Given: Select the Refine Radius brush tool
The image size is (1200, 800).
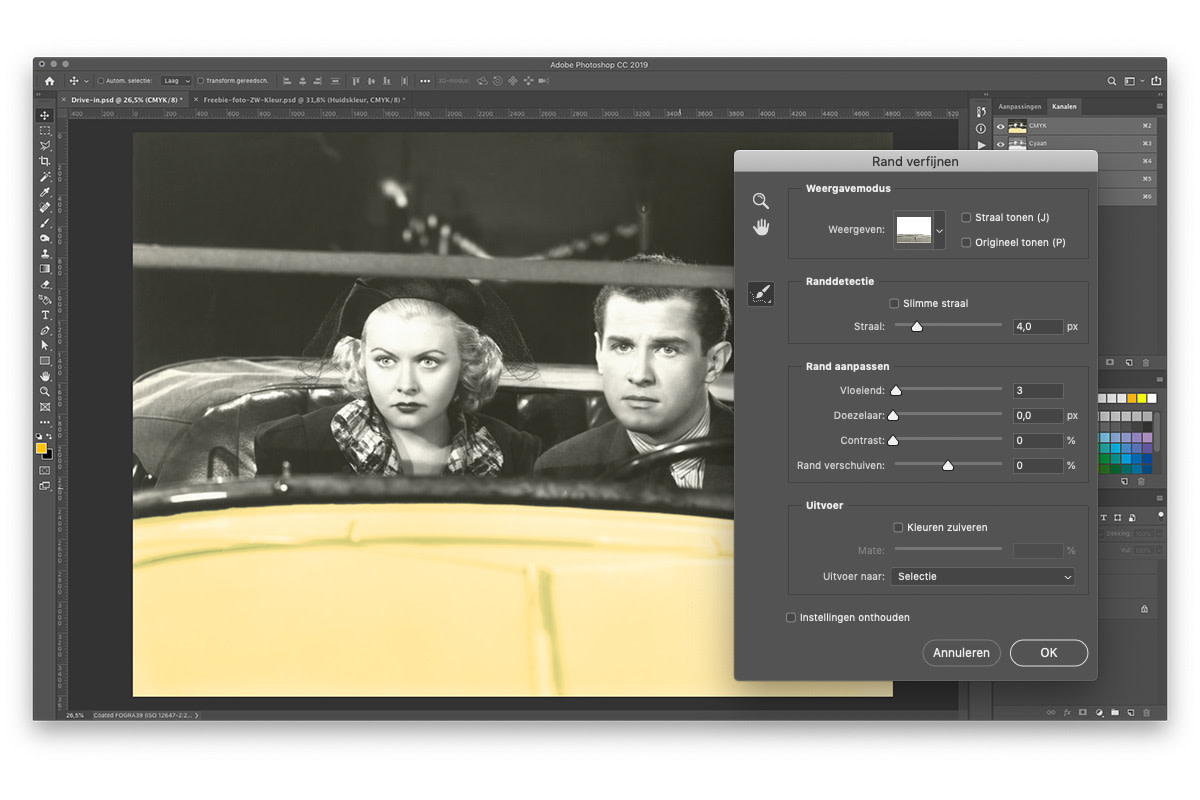Looking at the screenshot, I should pos(760,294).
